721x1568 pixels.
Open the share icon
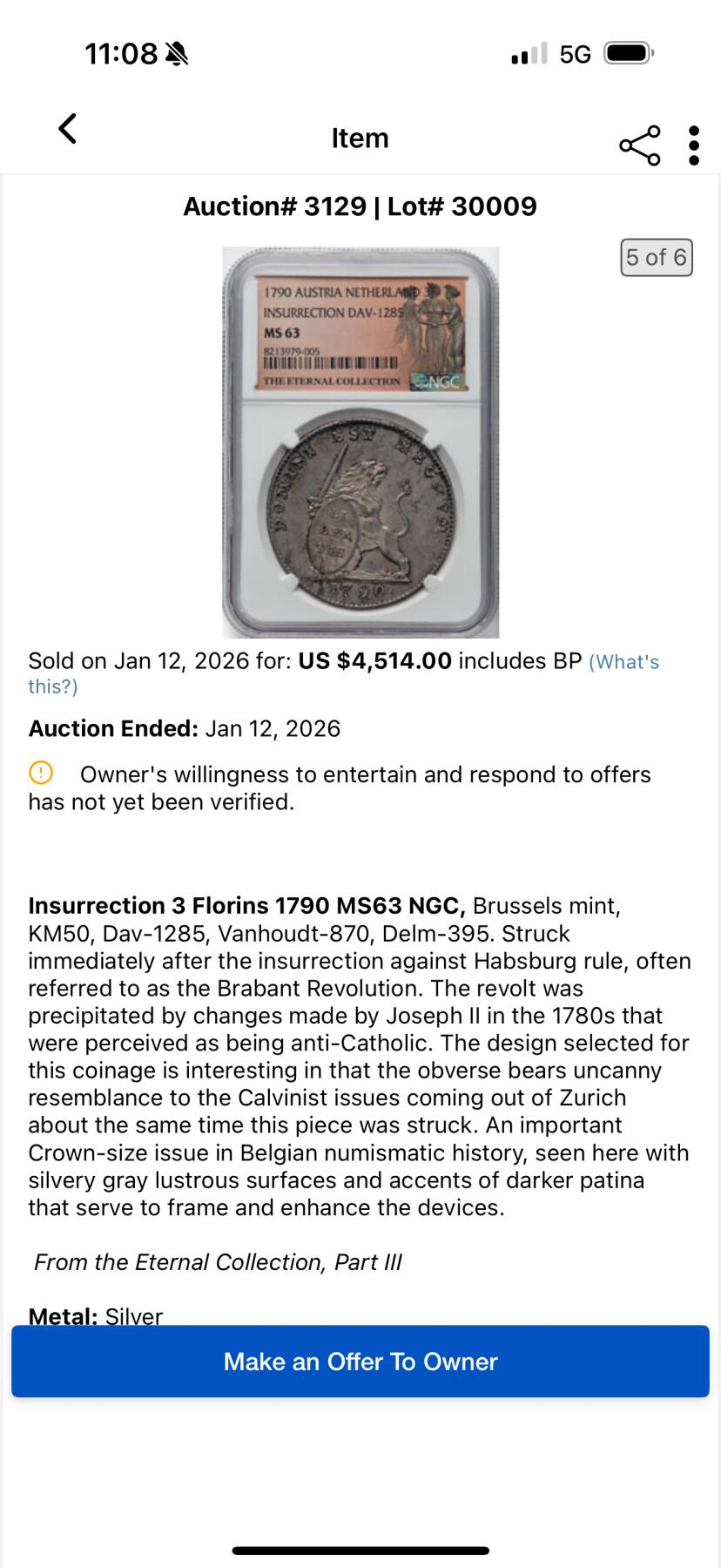click(x=640, y=145)
